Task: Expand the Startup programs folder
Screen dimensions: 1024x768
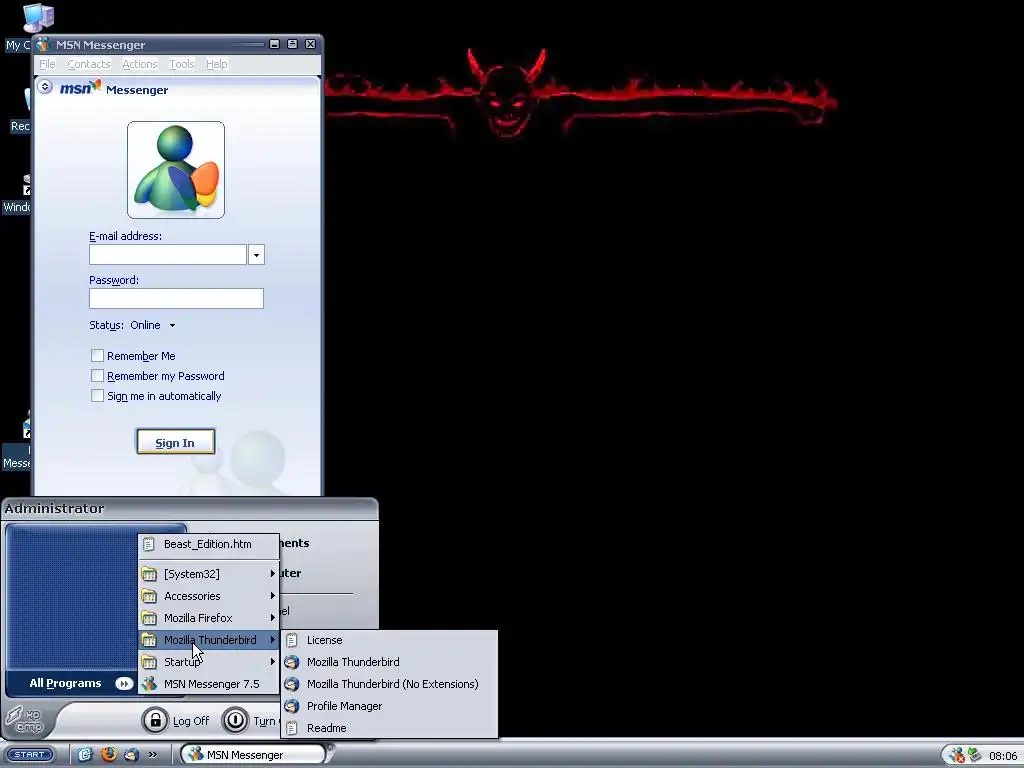Action: pyautogui.click(x=208, y=662)
